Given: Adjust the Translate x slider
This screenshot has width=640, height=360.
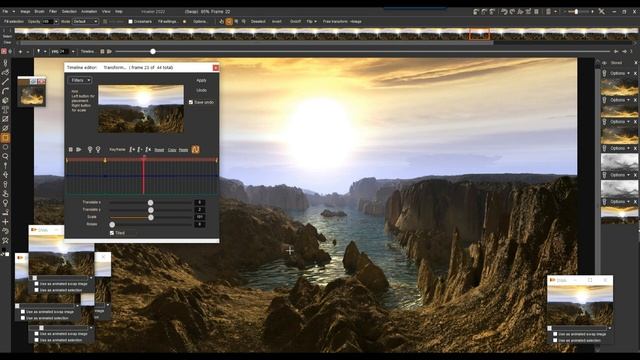Looking at the screenshot, I should pos(150,202).
